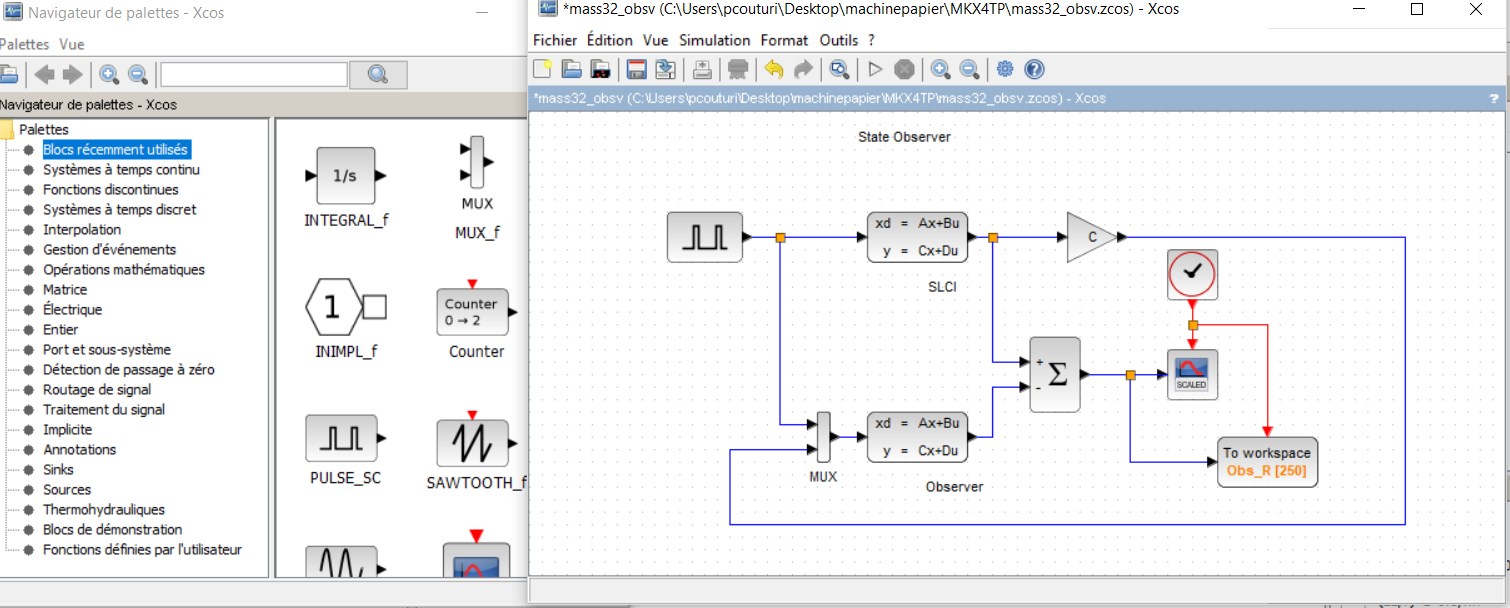
Task: Create a new Xcos diagram
Action: [542, 69]
